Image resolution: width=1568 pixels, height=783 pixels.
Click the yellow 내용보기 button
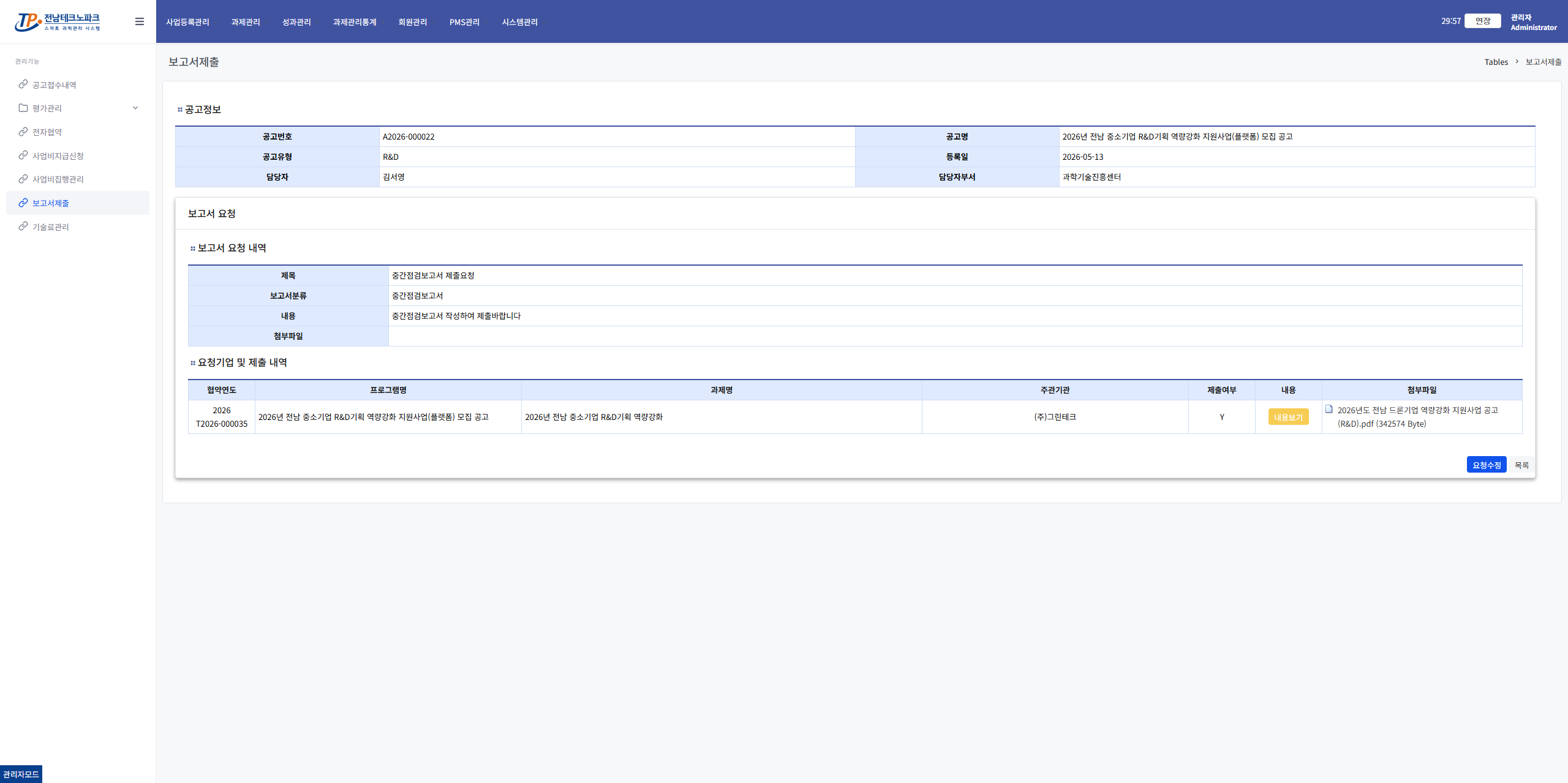[1288, 417]
